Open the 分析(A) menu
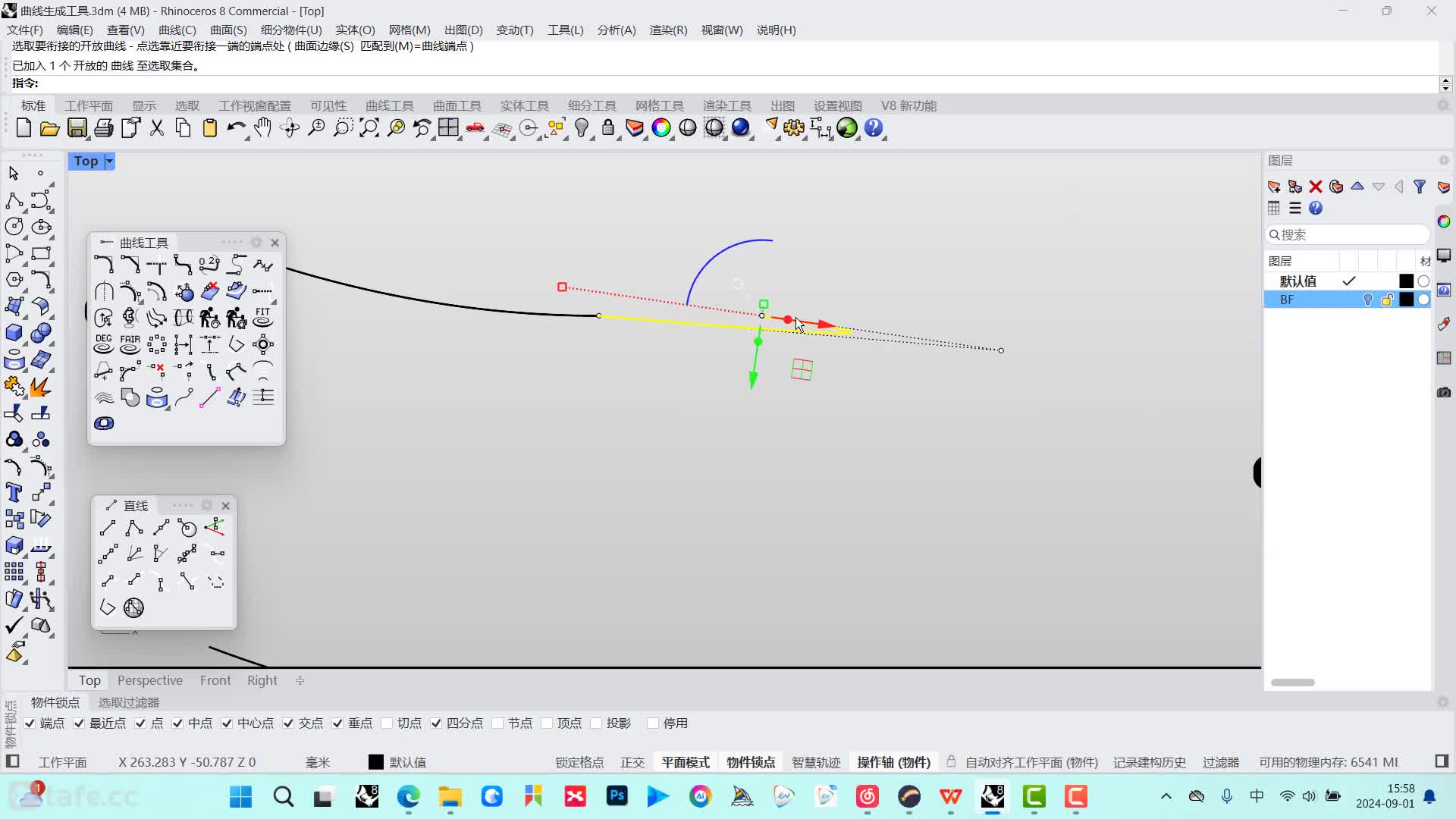Viewport: 1456px width, 819px height. (617, 30)
